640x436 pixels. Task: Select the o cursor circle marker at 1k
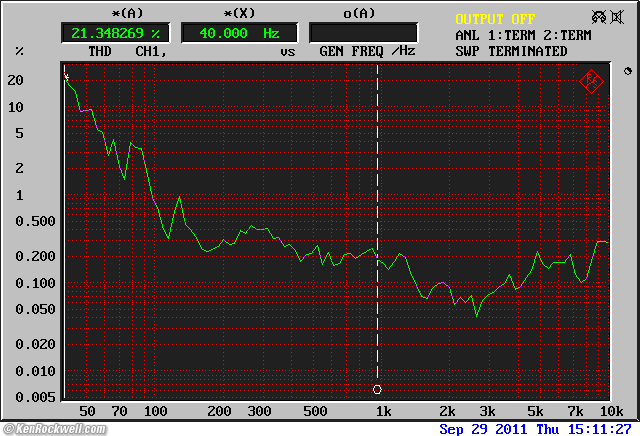(377, 389)
